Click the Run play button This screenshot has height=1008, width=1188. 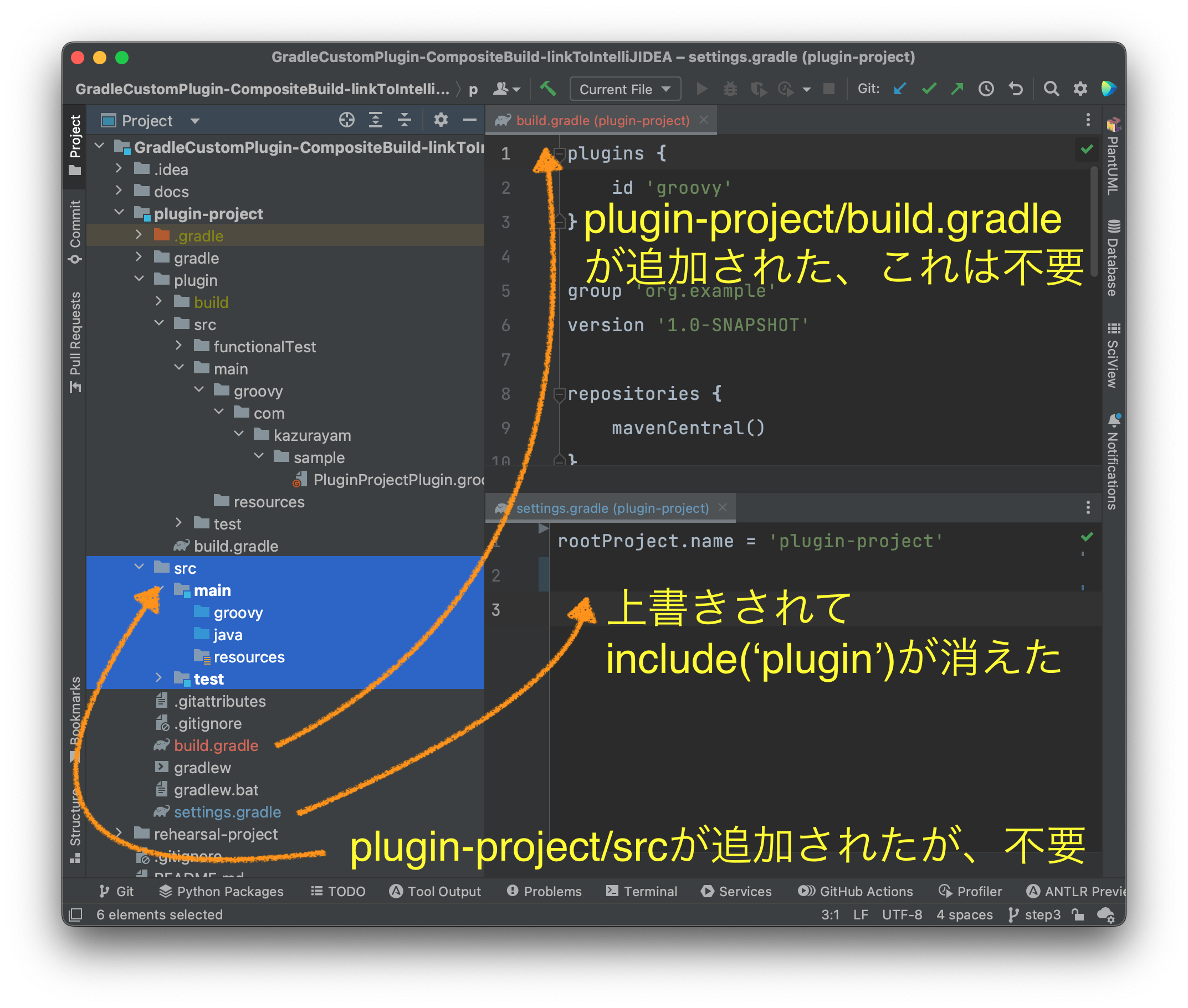pyautogui.click(x=701, y=89)
